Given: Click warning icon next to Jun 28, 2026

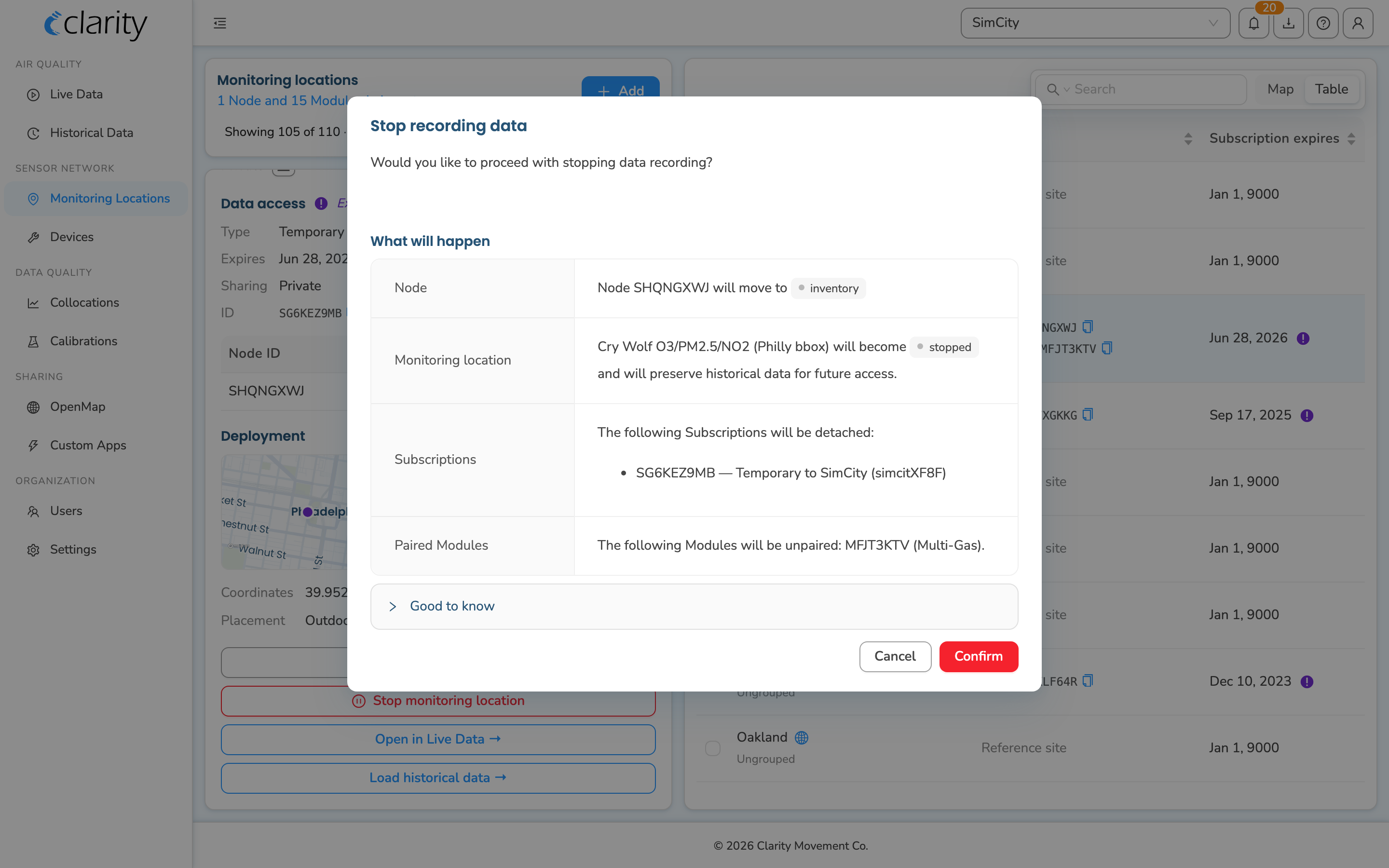Looking at the screenshot, I should point(1303,339).
